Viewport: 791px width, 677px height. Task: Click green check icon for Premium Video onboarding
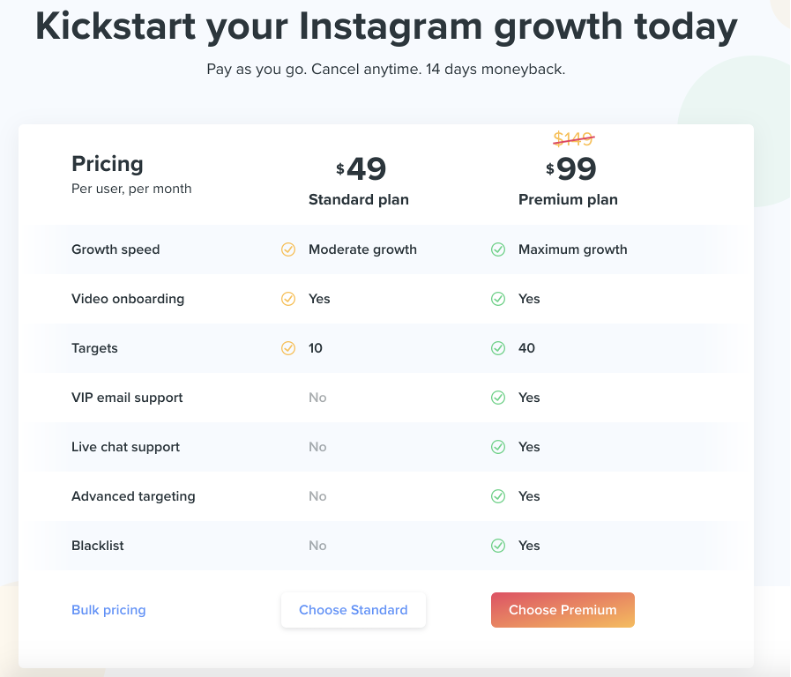click(498, 299)
